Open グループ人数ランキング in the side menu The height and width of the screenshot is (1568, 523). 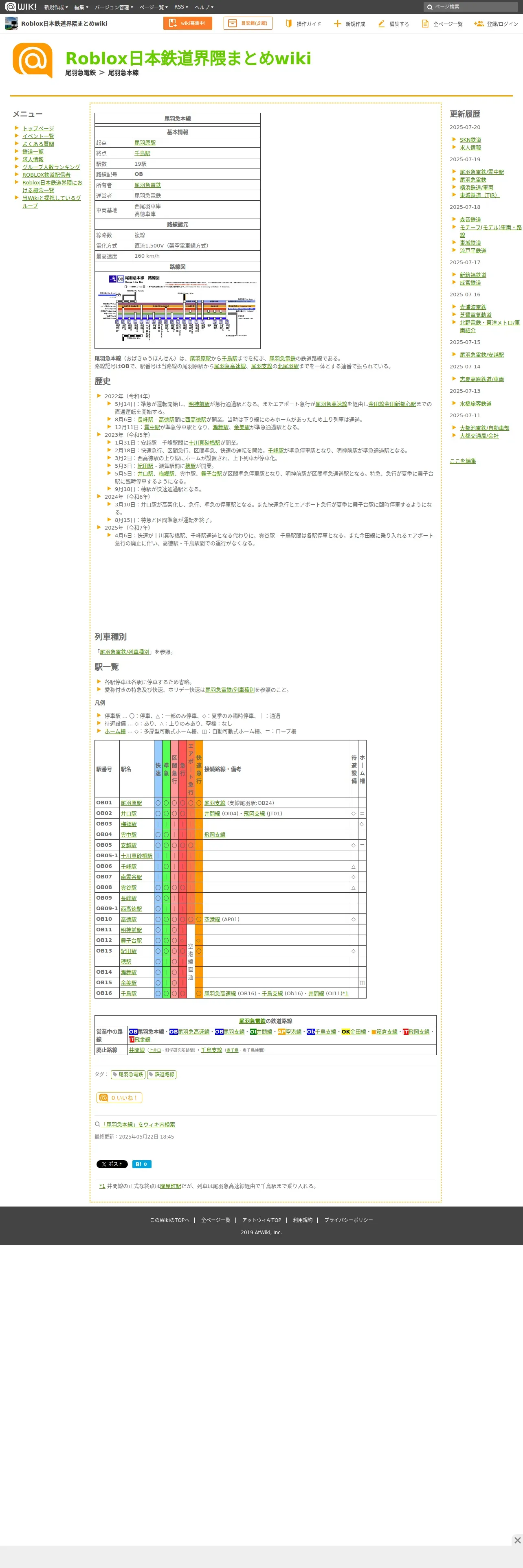51,167
